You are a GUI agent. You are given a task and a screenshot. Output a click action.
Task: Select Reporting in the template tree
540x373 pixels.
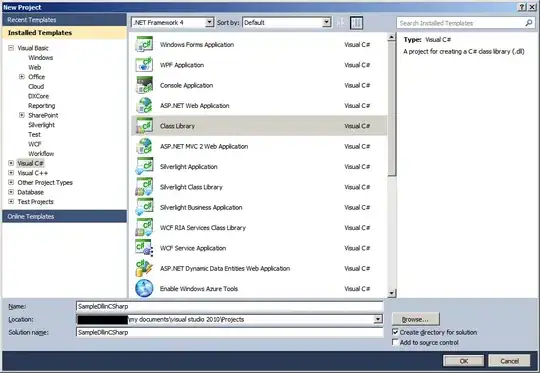pos(42,106)
